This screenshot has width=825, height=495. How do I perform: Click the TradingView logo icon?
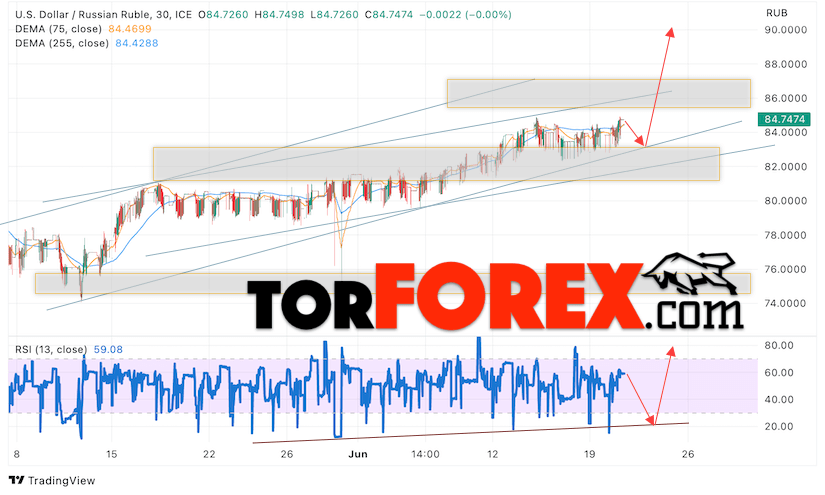click(16, 480)
